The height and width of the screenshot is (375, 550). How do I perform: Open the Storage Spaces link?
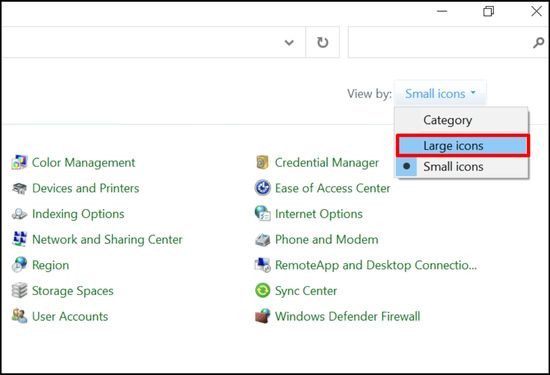click(x=73, y=291)
